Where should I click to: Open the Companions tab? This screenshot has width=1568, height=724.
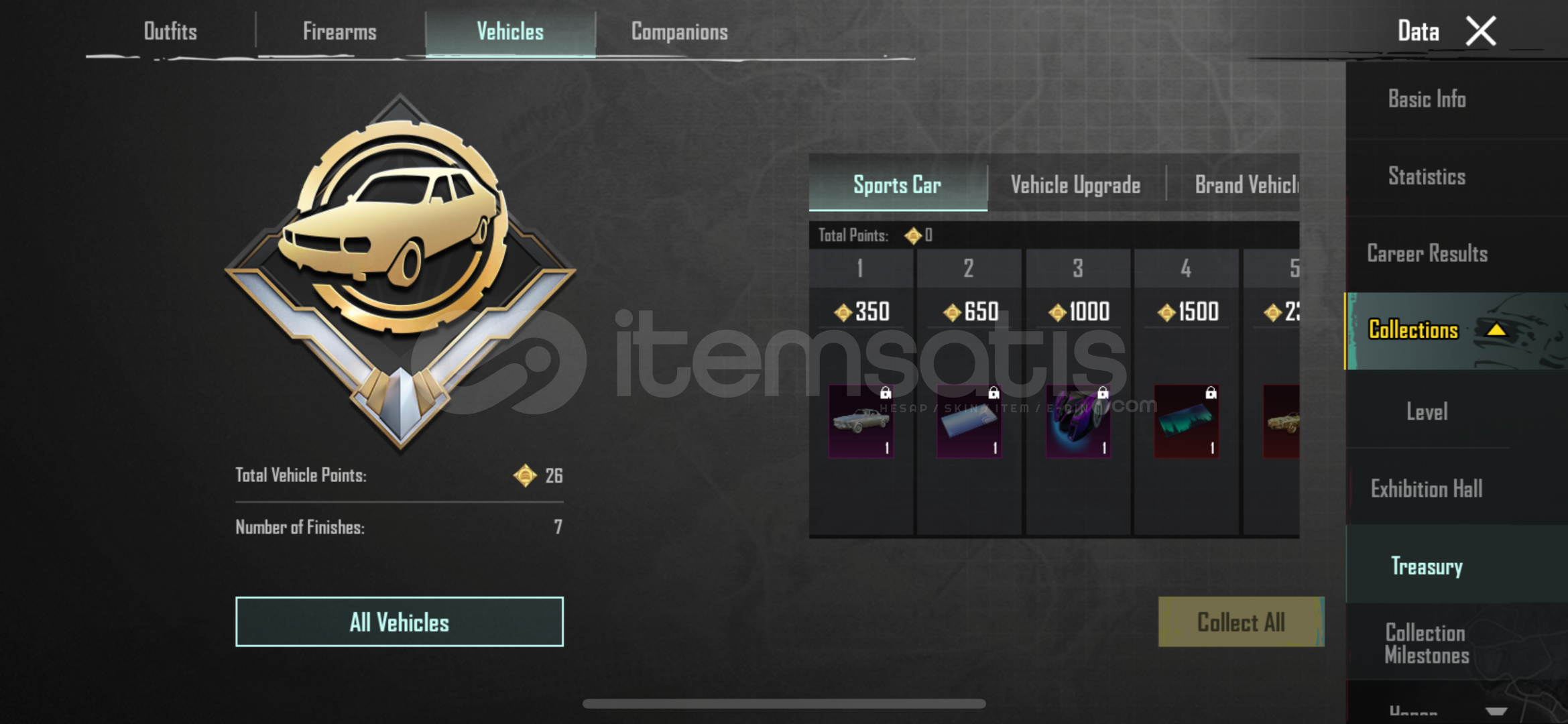coord(679,32)
